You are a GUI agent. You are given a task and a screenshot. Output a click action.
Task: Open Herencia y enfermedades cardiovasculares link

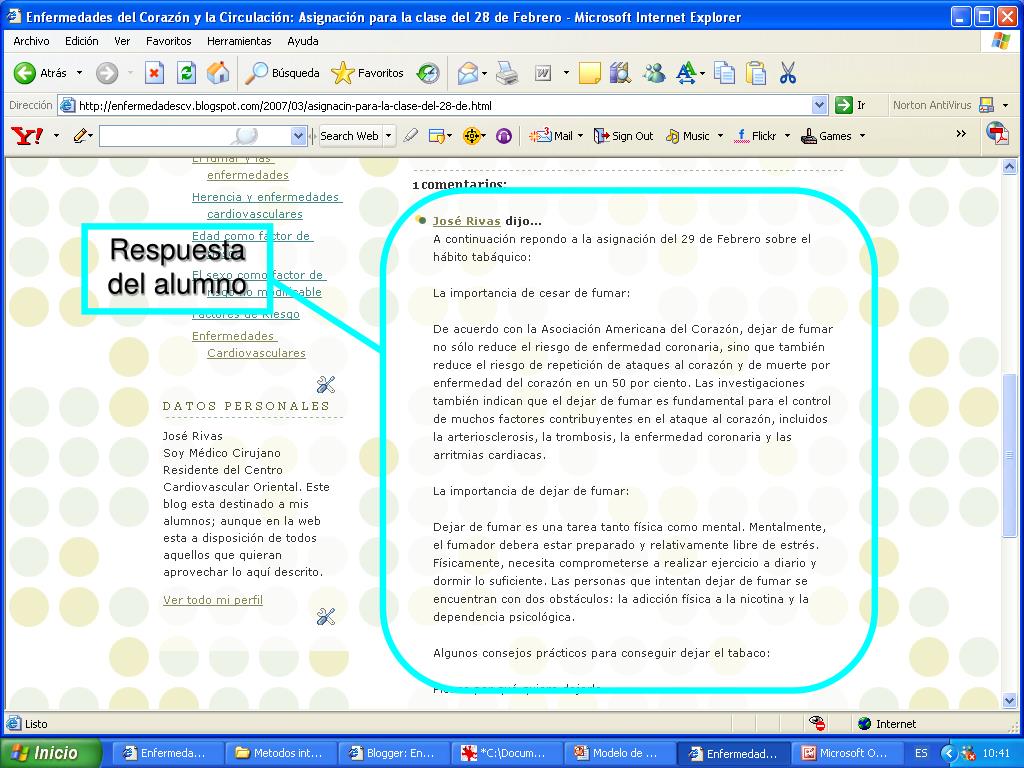click(x=267, y=205)
